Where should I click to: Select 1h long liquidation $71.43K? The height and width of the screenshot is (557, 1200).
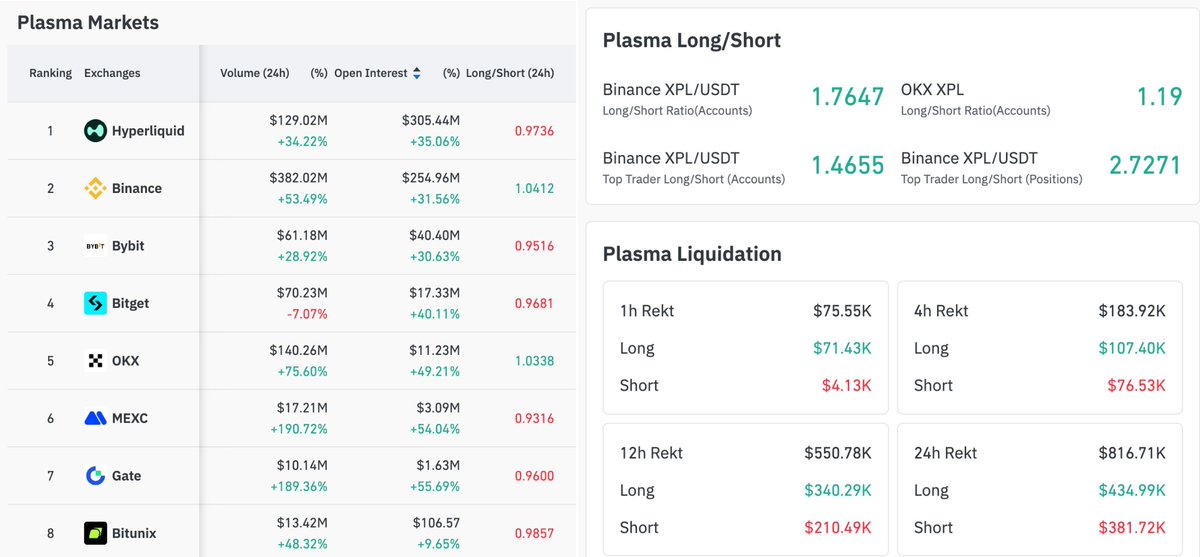coord(842,348)
